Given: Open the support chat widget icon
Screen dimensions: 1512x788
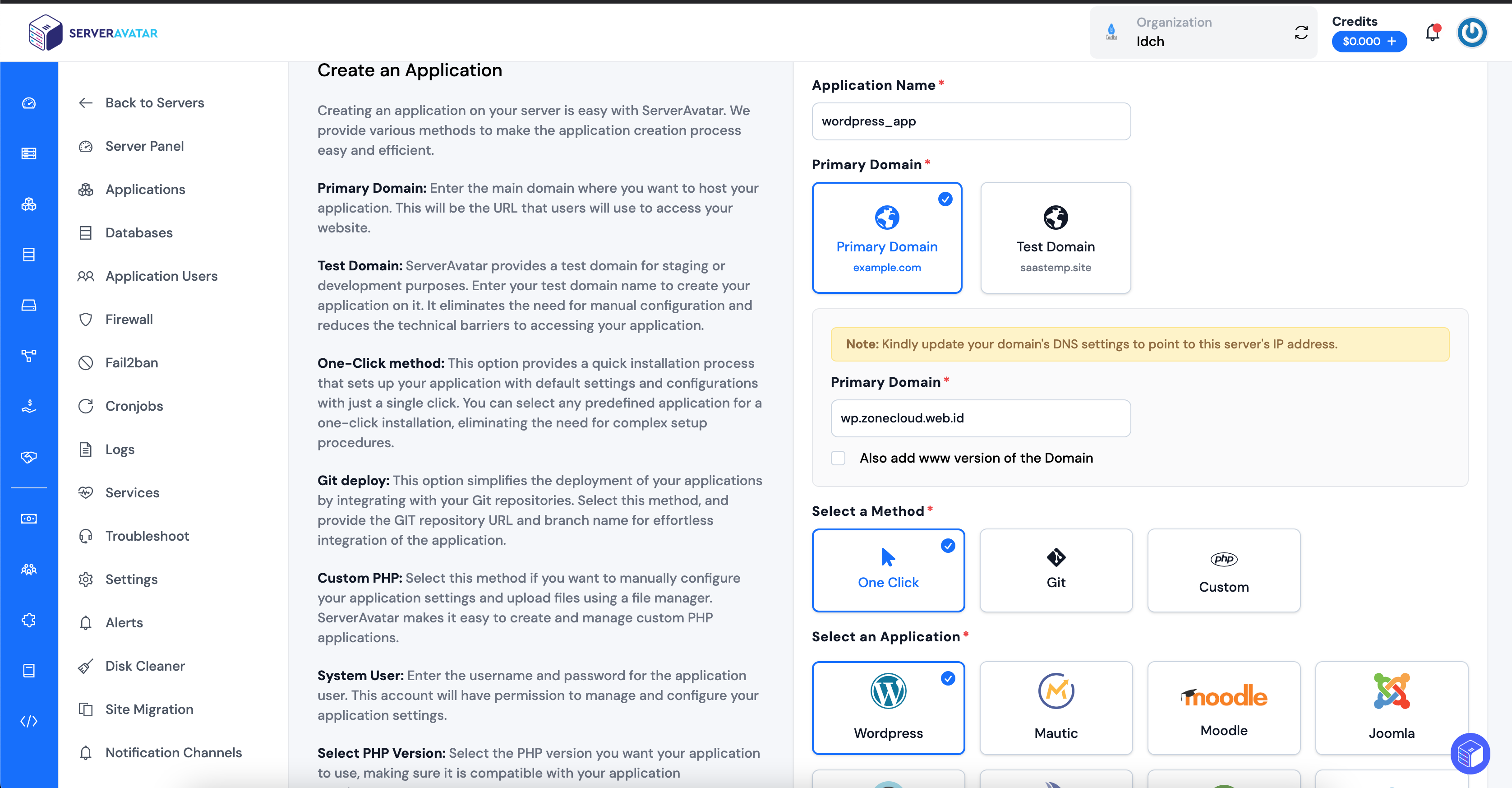Looking at the screenshot, I should pyautogui.click(x=1470, y=754).
